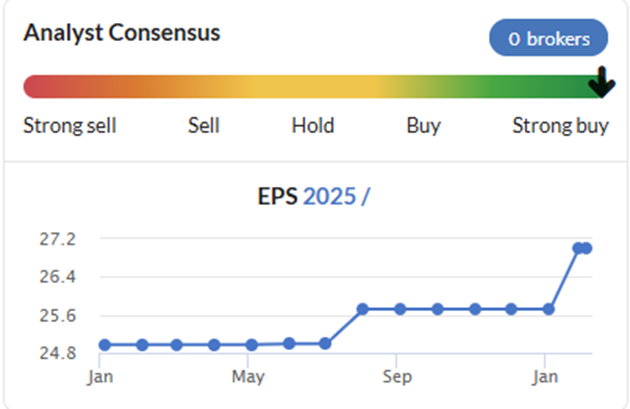This screenshot has height=409, width=630.
Task: Click the data point above May axis tick
Action: click(252, 345)
